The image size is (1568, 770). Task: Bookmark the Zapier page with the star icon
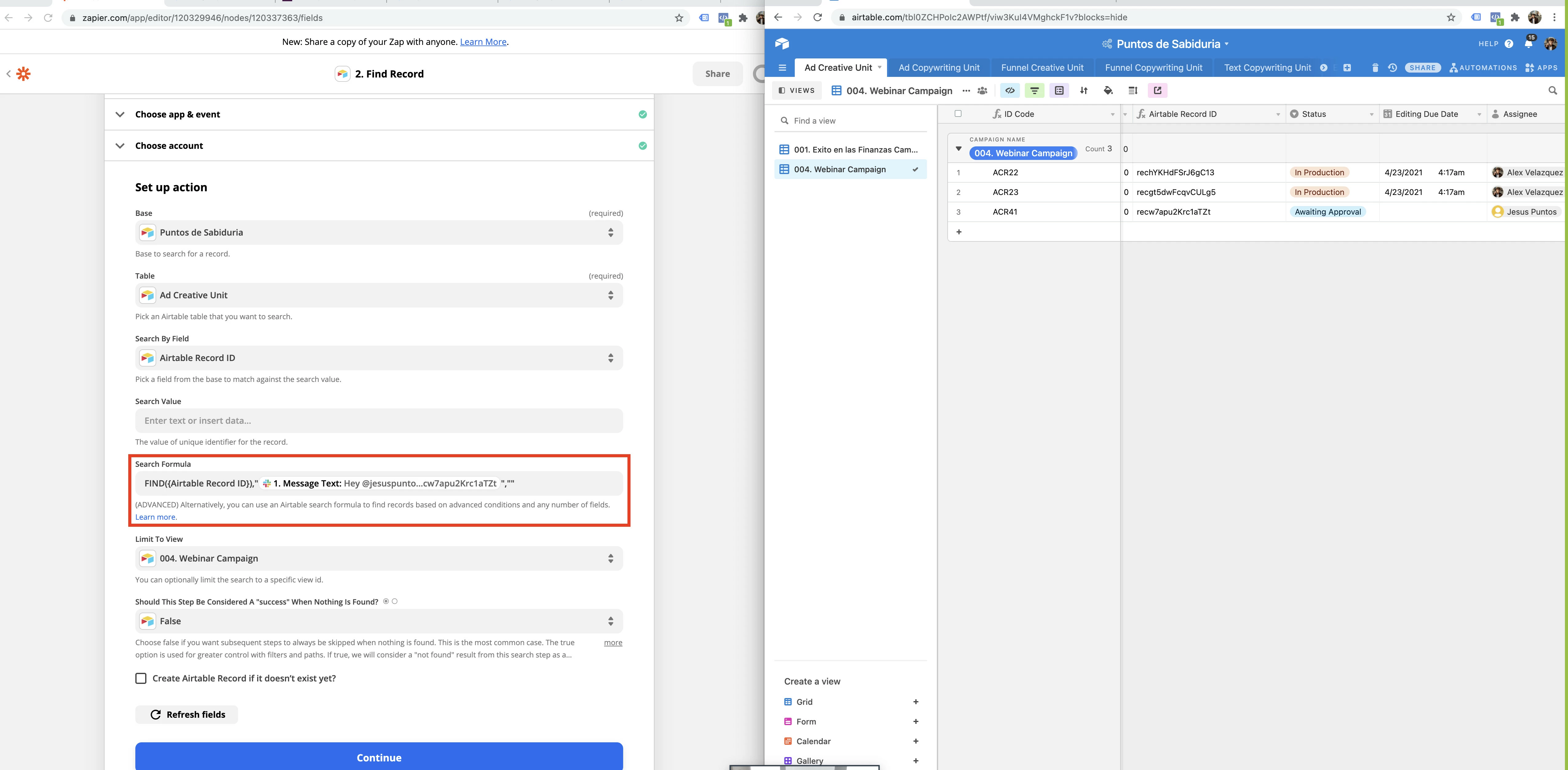click(679, 18)
